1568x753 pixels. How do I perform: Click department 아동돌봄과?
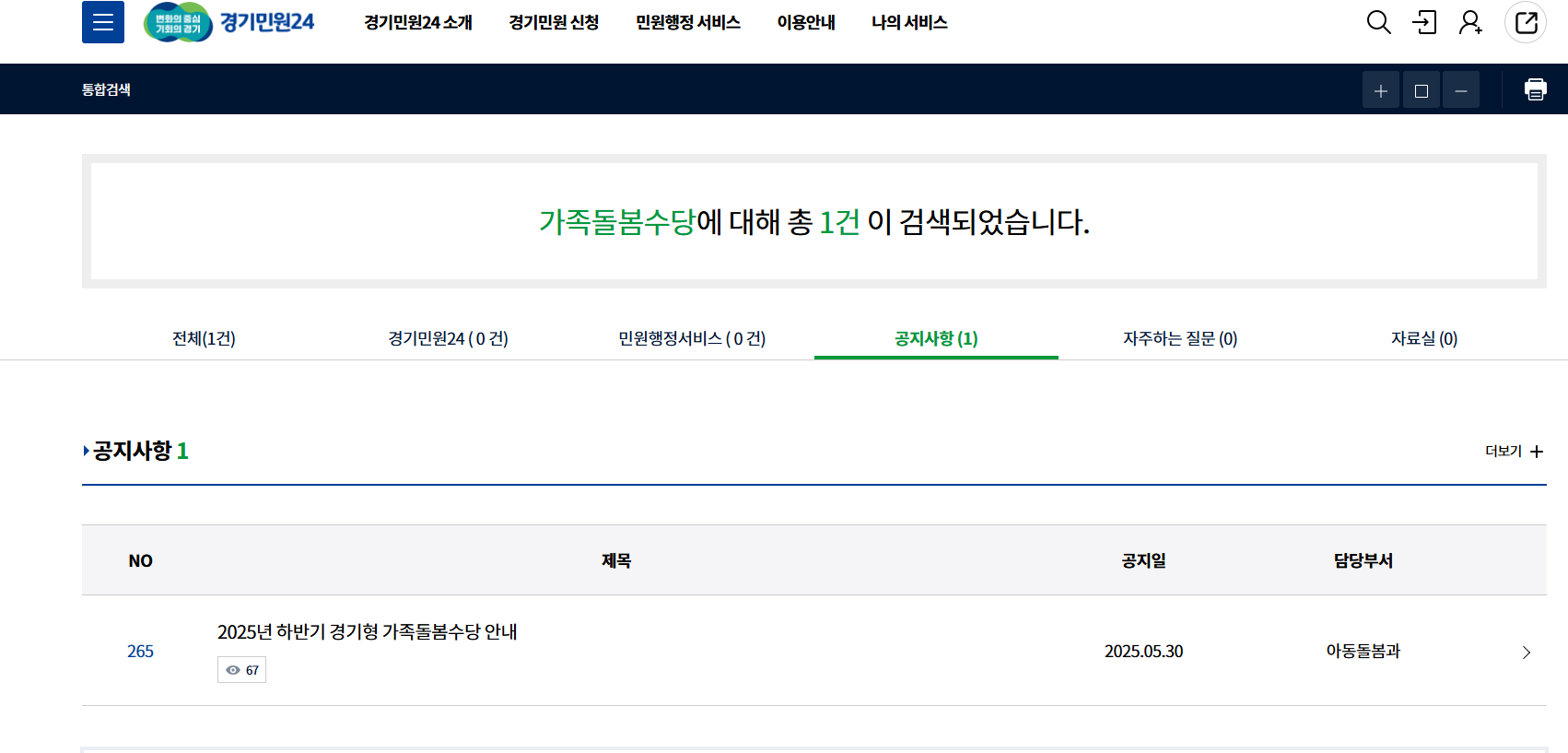click(1363, 651)
